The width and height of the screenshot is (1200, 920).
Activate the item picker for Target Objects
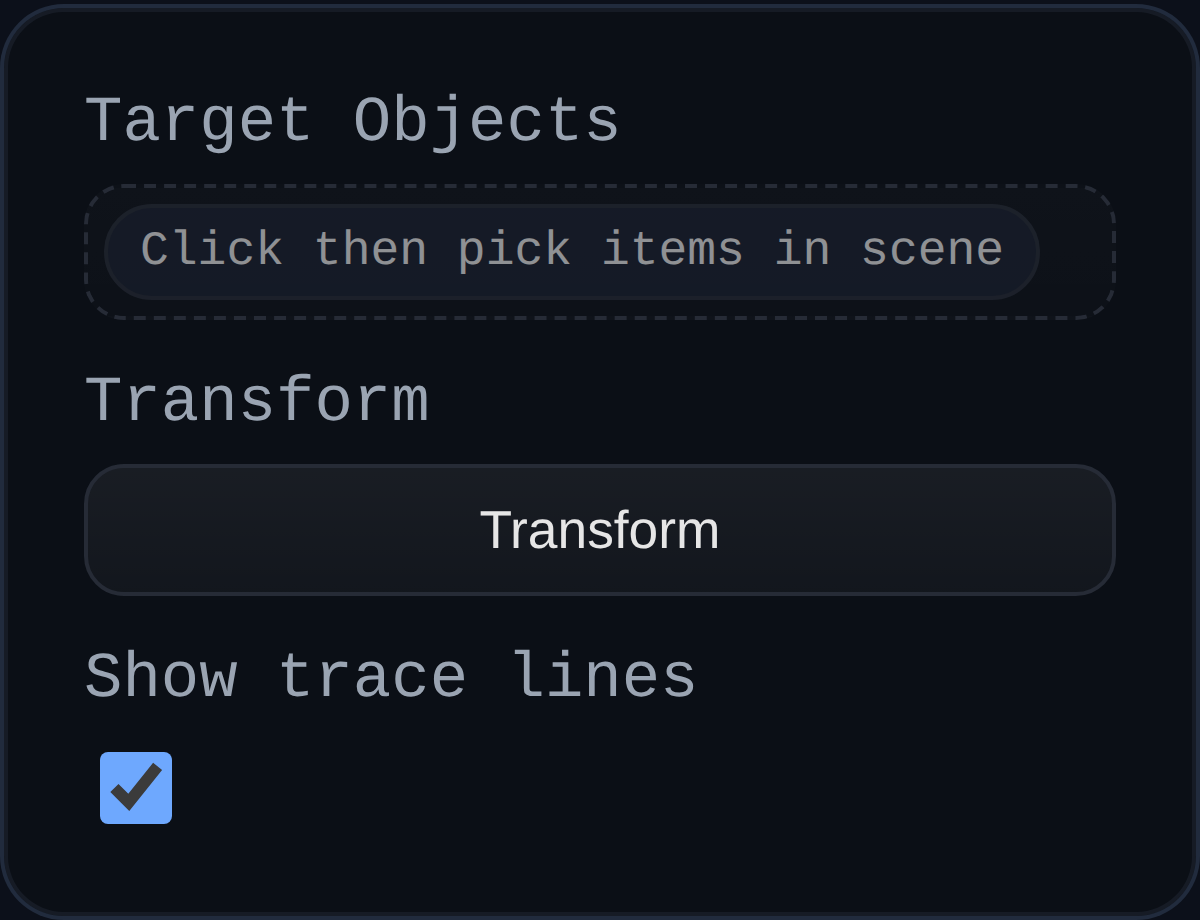point(572,251)
